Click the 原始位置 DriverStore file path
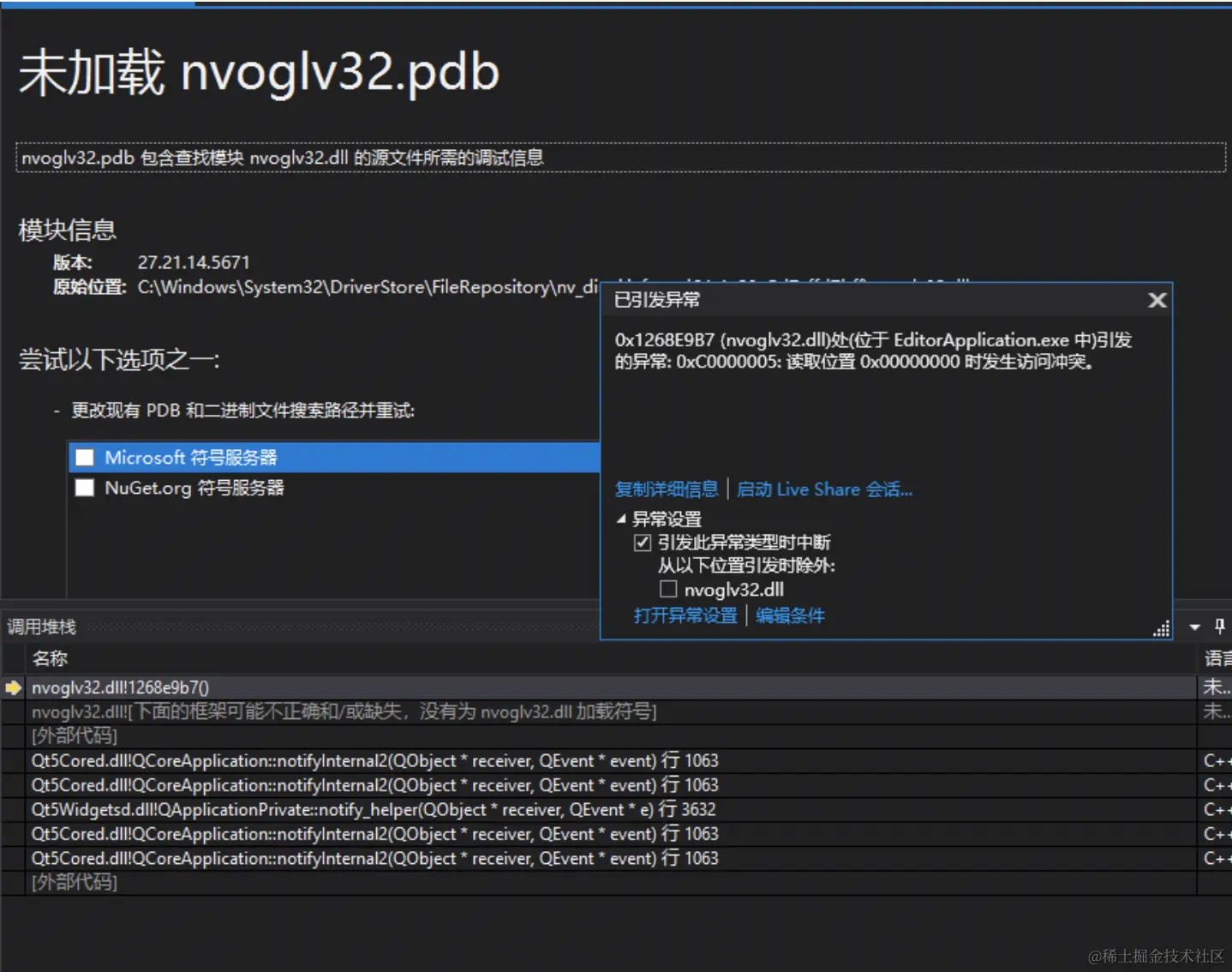 (x=368, y=287)
